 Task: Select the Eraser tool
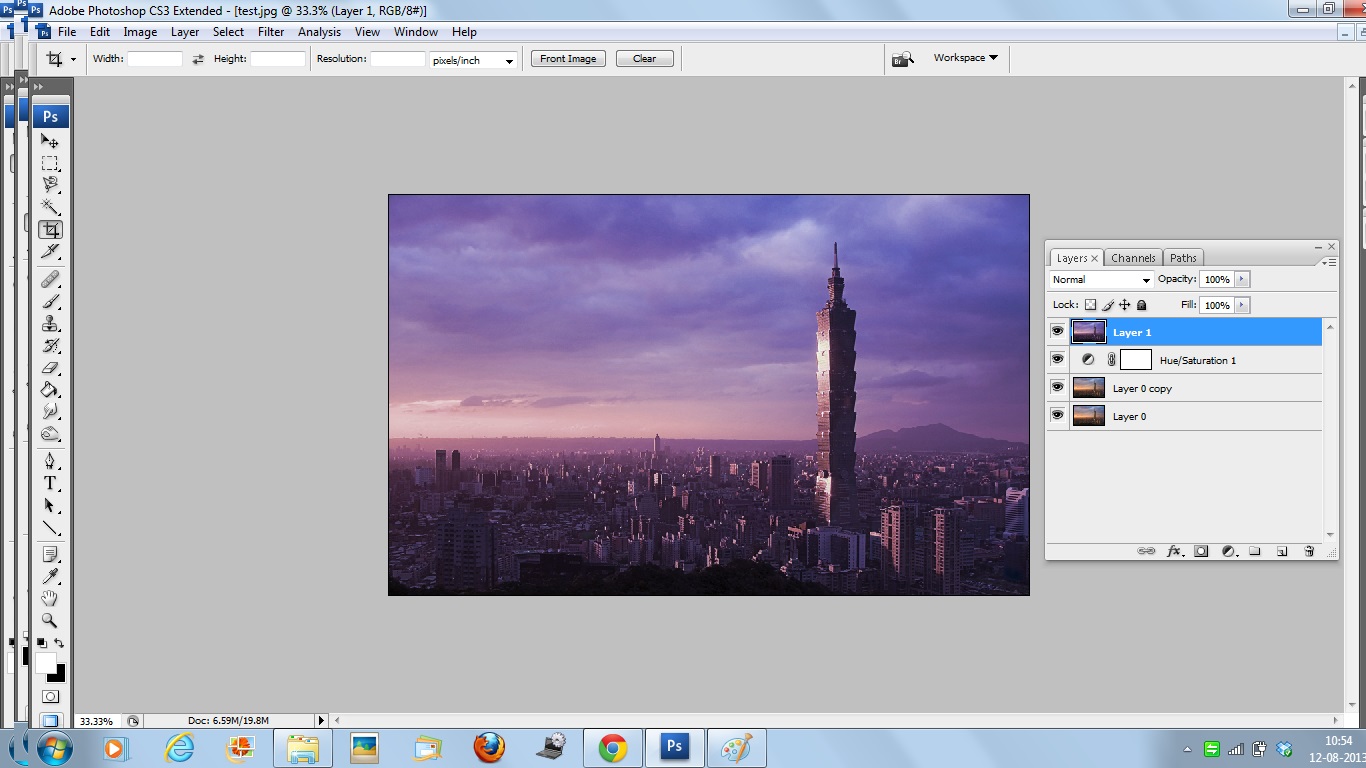[x=50, y=367]
